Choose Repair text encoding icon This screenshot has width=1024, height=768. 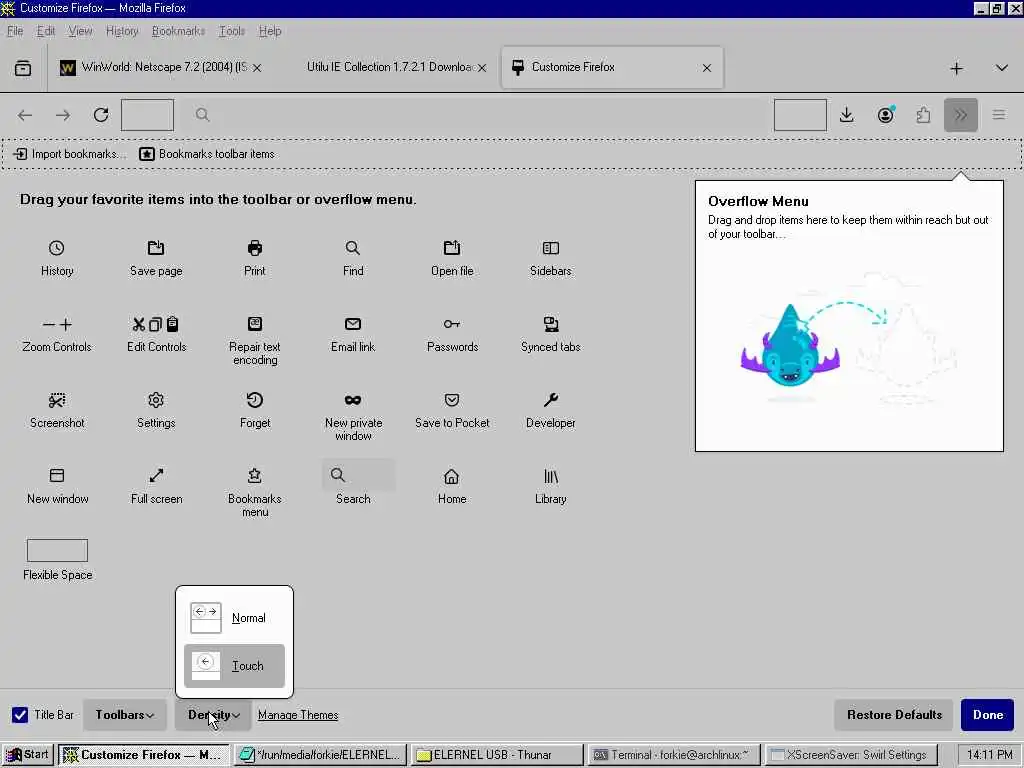[255, 324]
